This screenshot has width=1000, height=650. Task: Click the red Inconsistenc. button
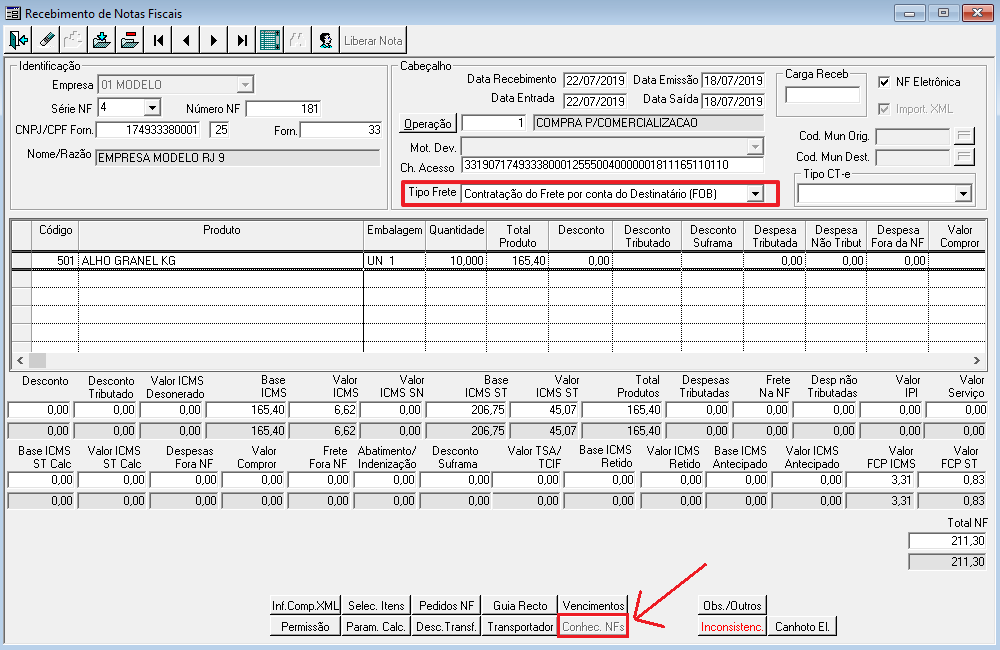pyautogui.click(x=732, y=626)
